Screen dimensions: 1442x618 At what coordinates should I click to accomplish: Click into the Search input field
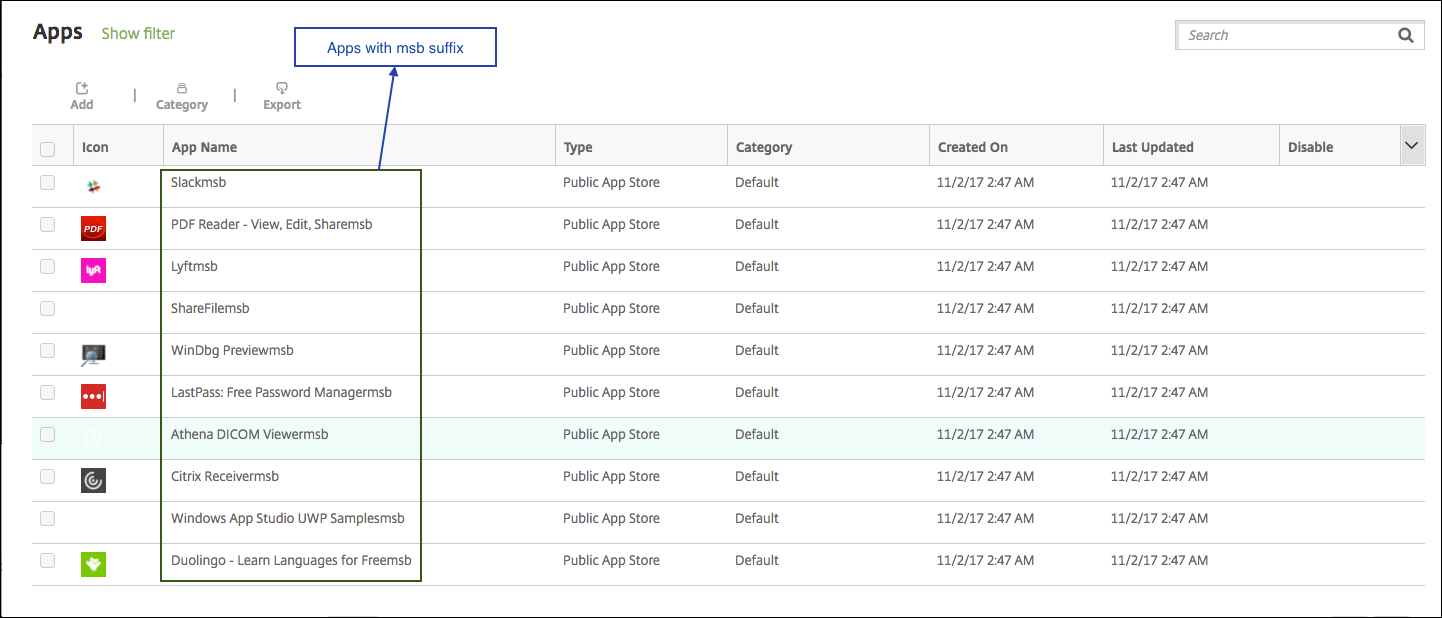pyautogui.click(x=1285, y=35)
